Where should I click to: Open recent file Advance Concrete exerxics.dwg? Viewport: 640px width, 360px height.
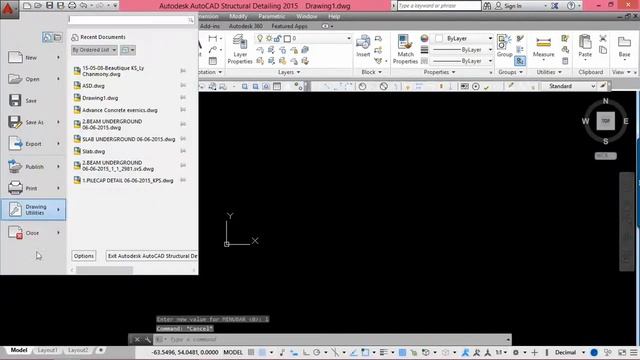tap(120, 110)
